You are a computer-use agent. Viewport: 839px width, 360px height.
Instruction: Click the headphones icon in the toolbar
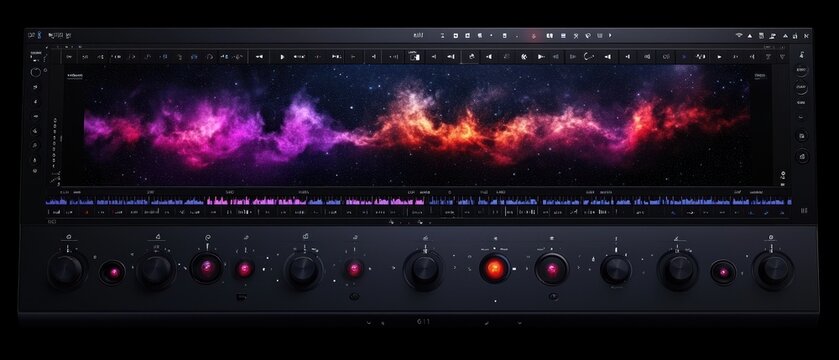(209, 56)
